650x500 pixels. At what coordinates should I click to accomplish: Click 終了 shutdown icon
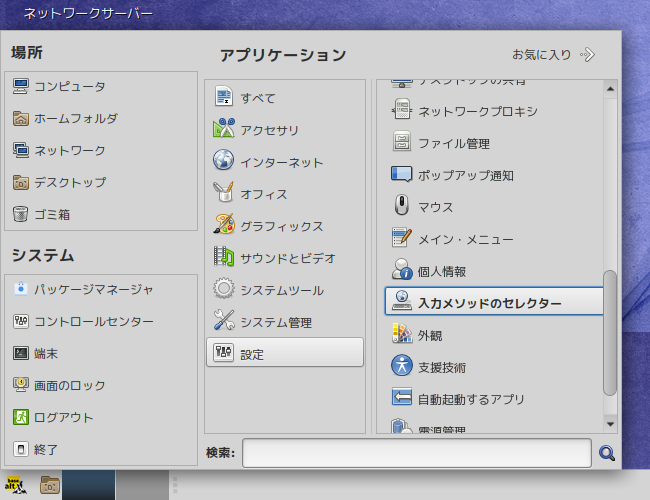coord(21,449)
